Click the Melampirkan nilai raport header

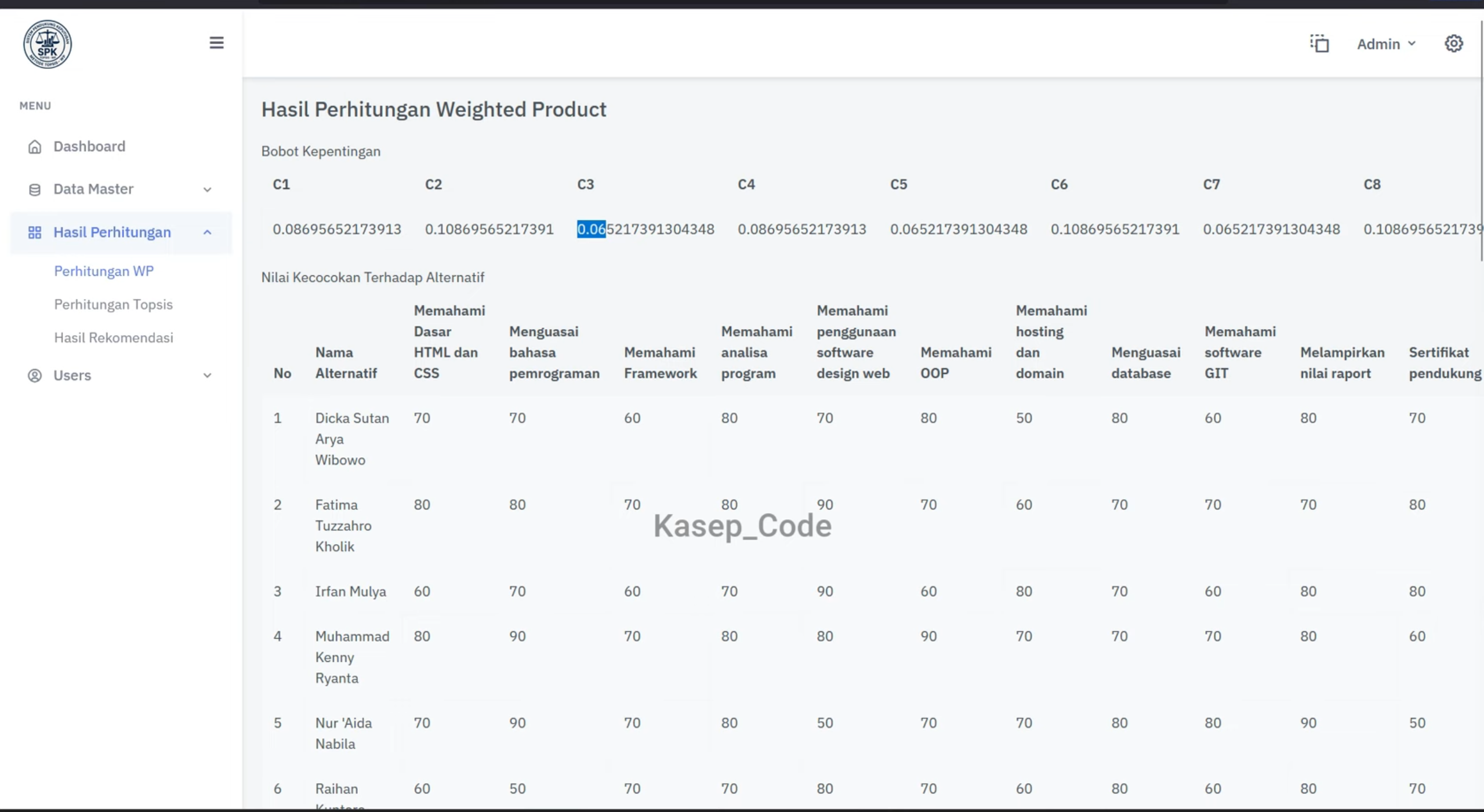pos(1342,363)
